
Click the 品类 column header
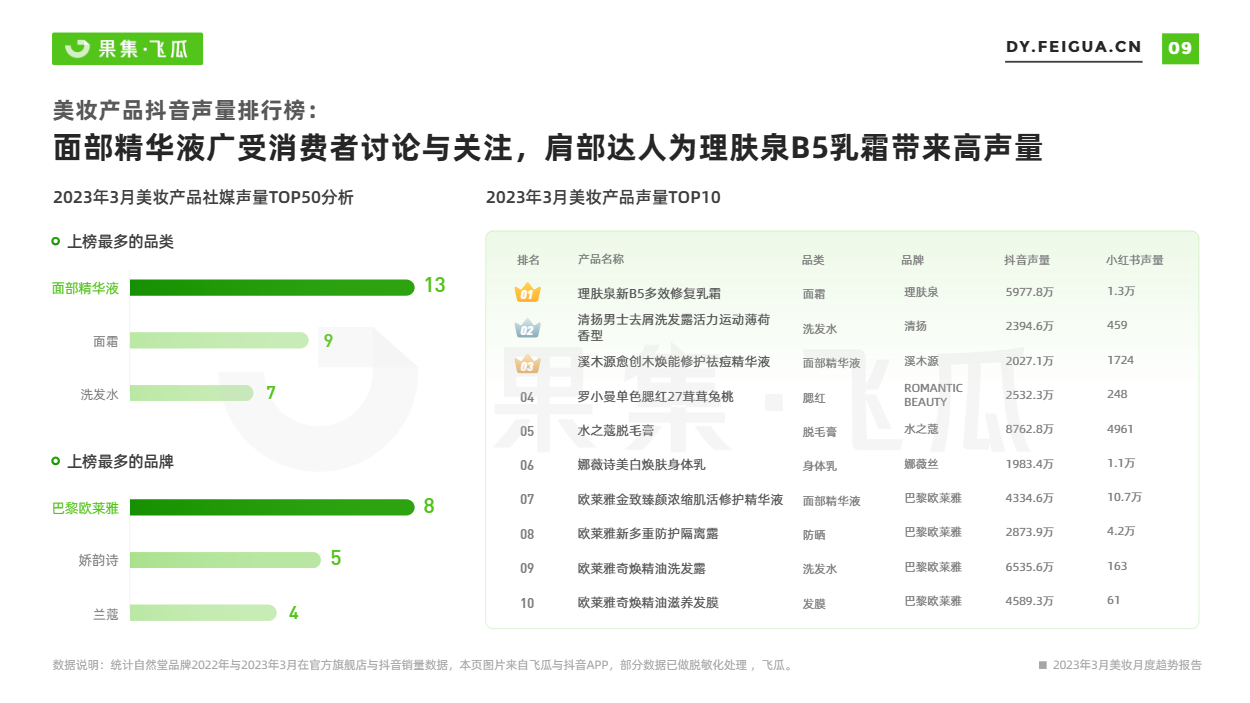click(x=813, y=260)
